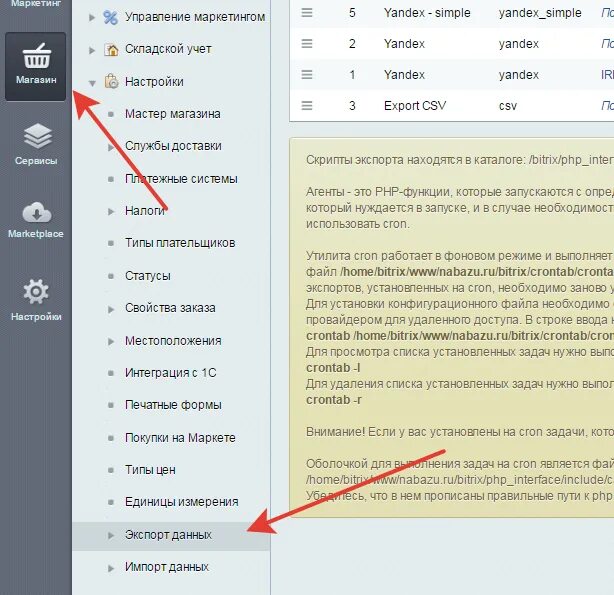Viewport: 614px width, 595px height.
Task: Open Печатные формы menu item
Action: click(173, 405)
